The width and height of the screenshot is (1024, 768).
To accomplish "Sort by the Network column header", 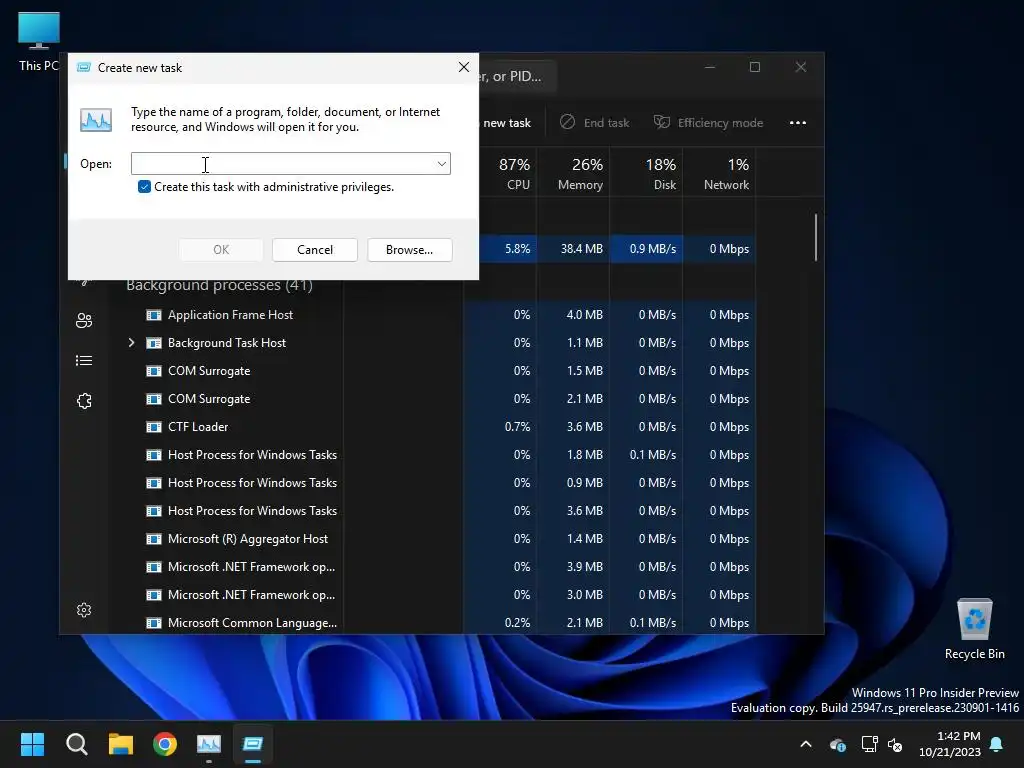I will point(720,174).
